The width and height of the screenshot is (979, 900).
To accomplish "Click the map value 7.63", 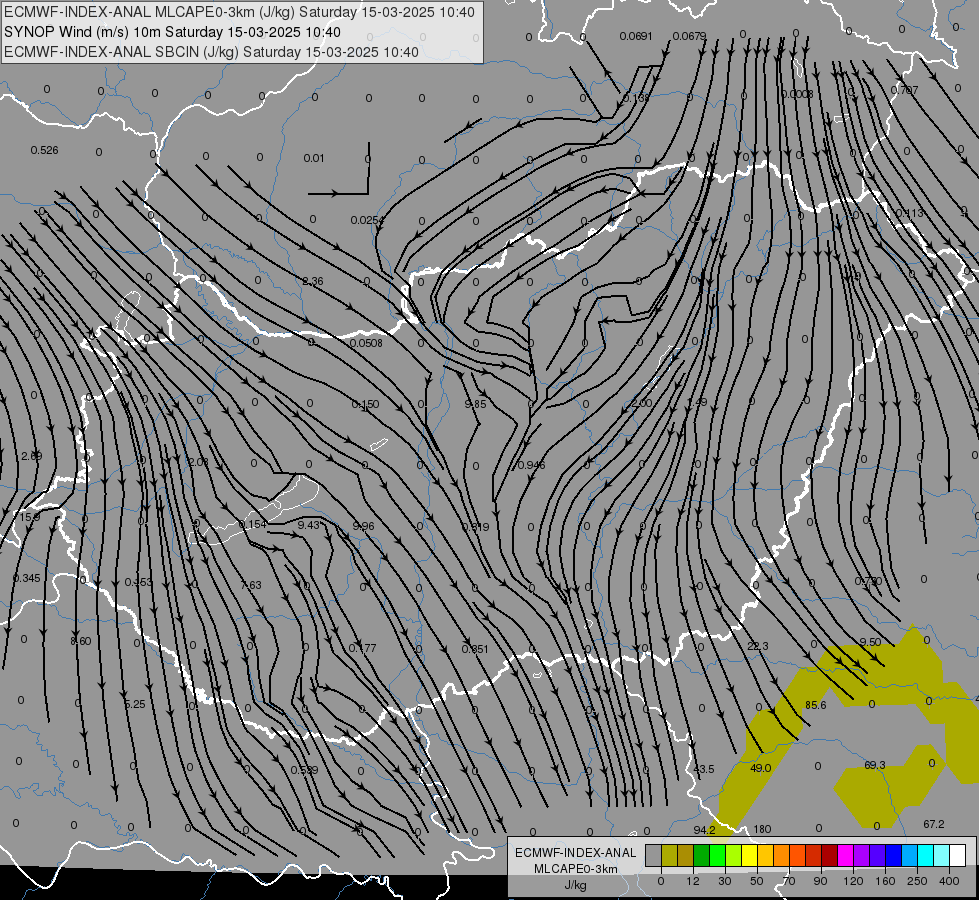I will tap(251, 585).
